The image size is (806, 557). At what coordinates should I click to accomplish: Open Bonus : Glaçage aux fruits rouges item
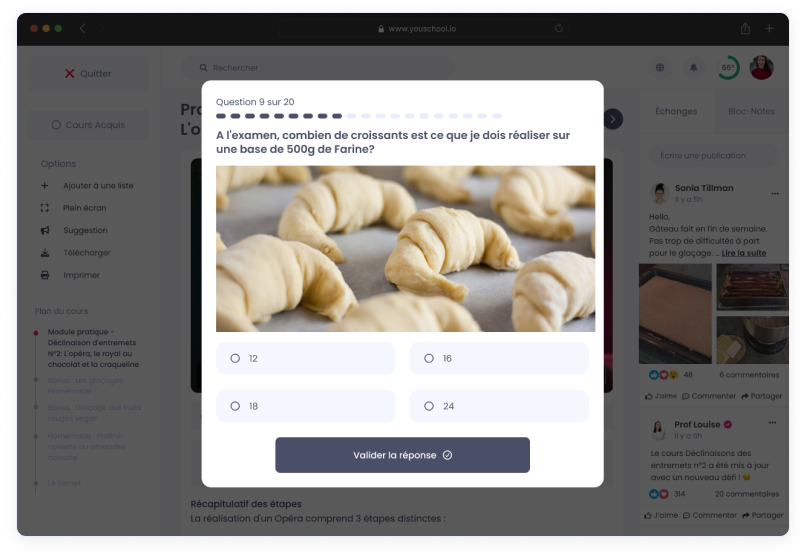(x=95, y=413)
